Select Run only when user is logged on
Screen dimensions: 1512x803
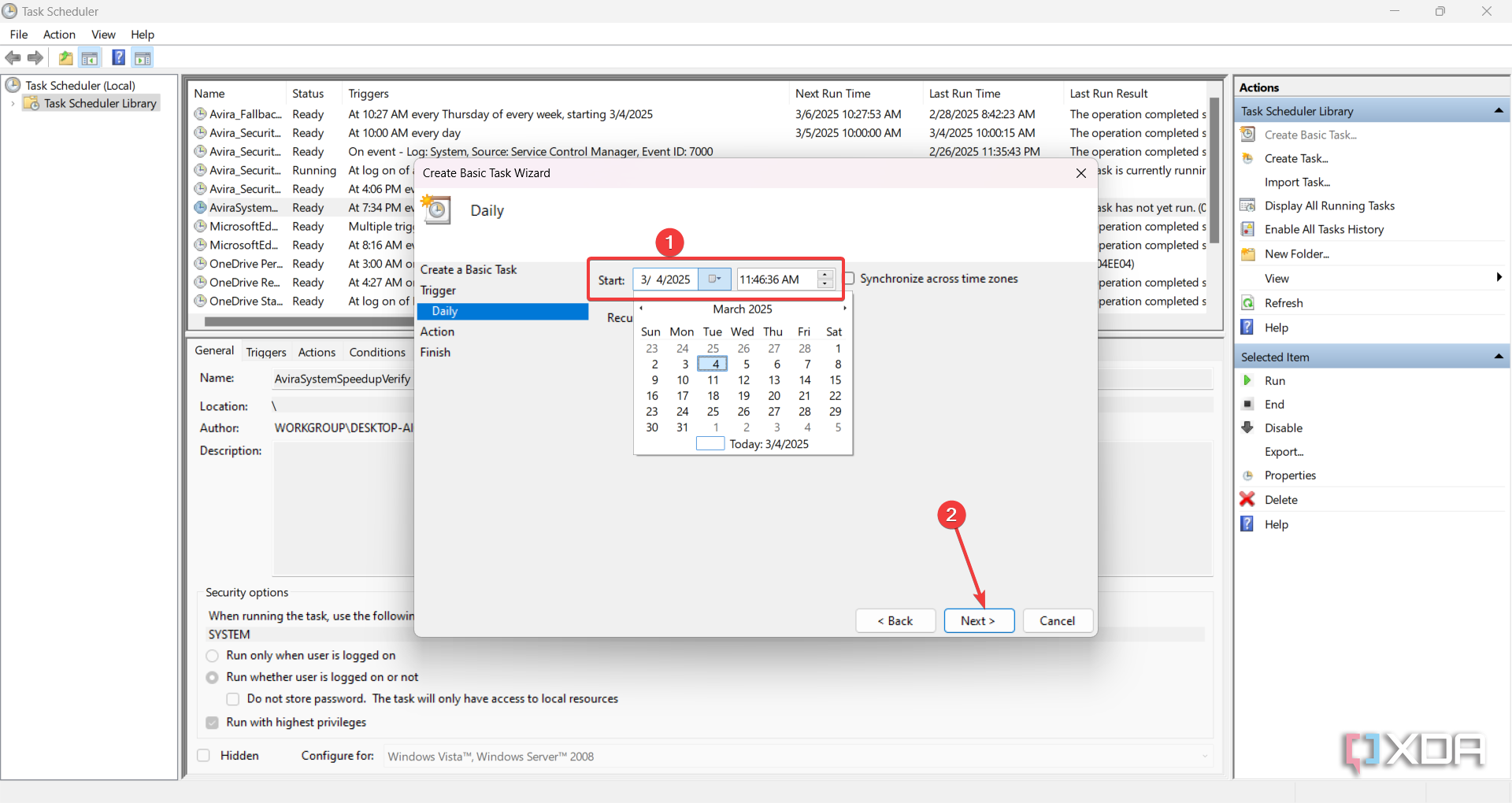[x=213, y=656]
